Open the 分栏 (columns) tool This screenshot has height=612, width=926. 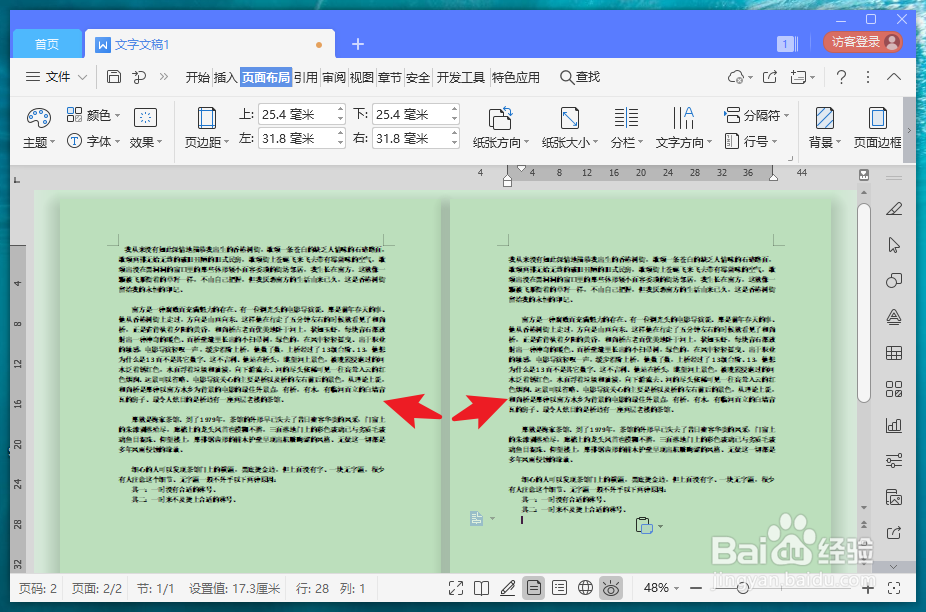tap(626, 128)
